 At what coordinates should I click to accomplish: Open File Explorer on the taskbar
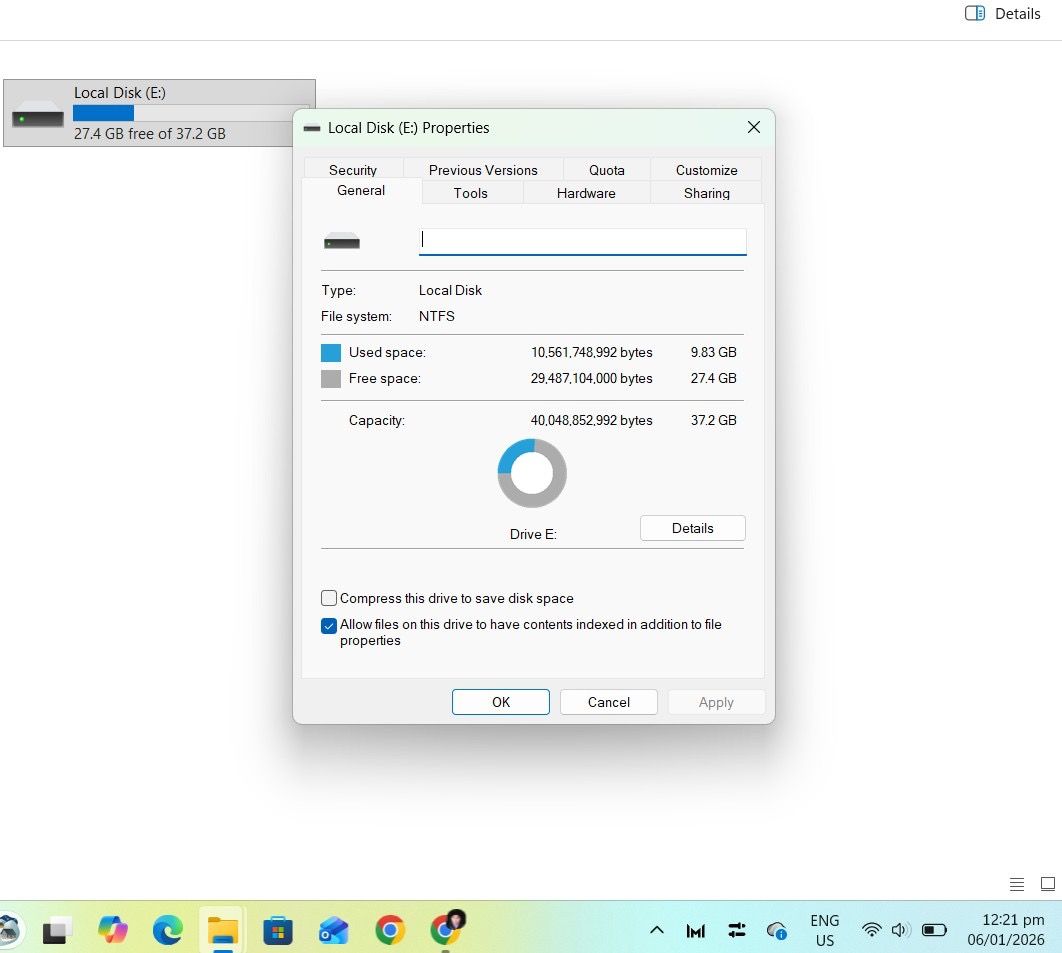tap(222, 929)
